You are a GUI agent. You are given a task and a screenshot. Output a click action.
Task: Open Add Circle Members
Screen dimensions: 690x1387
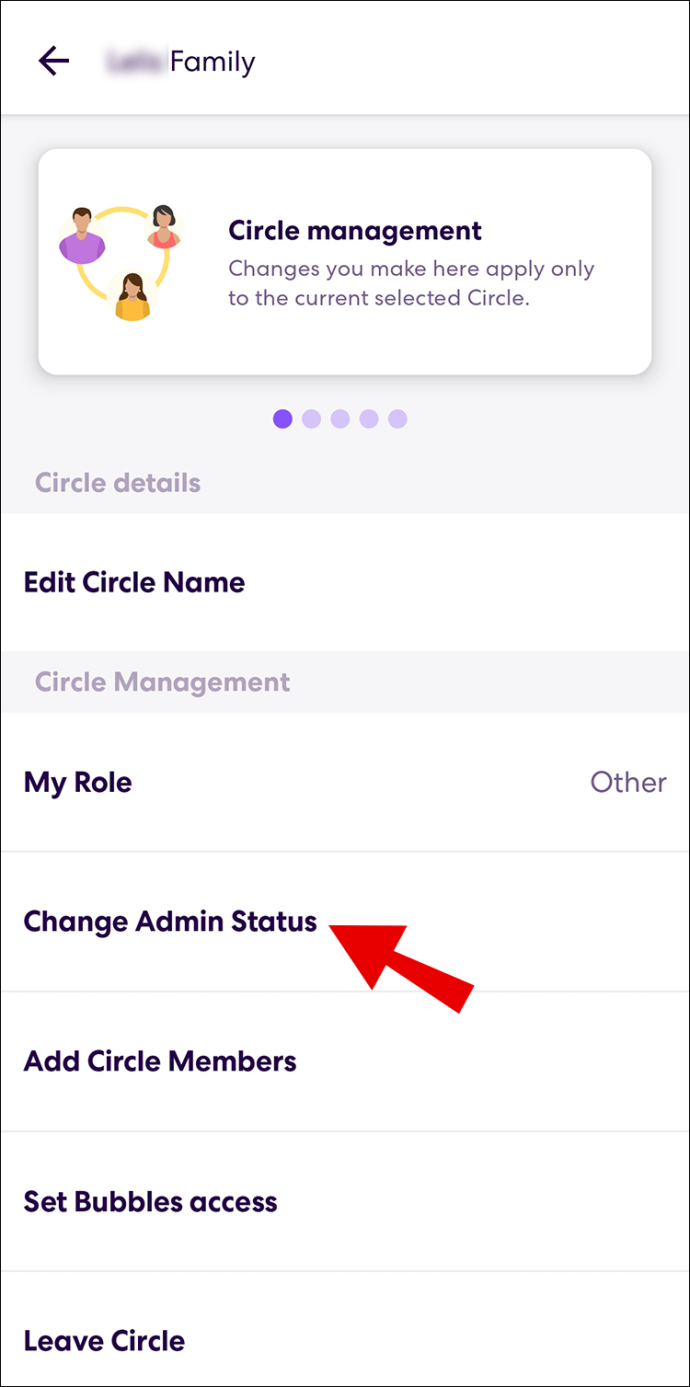(x=345, y=1061)
